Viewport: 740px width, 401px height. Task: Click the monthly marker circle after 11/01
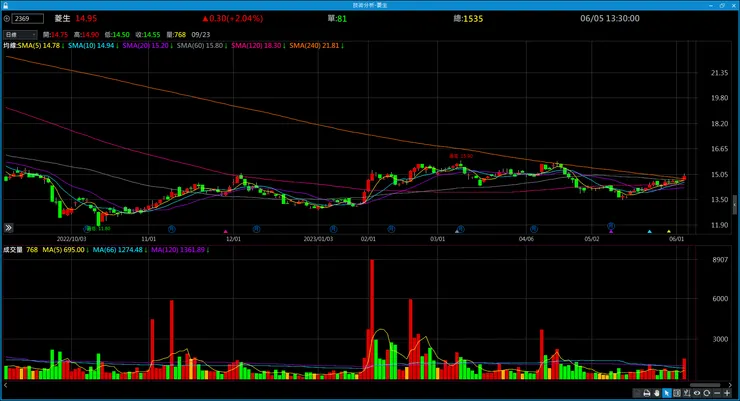pyautogui.click(x=172, y=229)
